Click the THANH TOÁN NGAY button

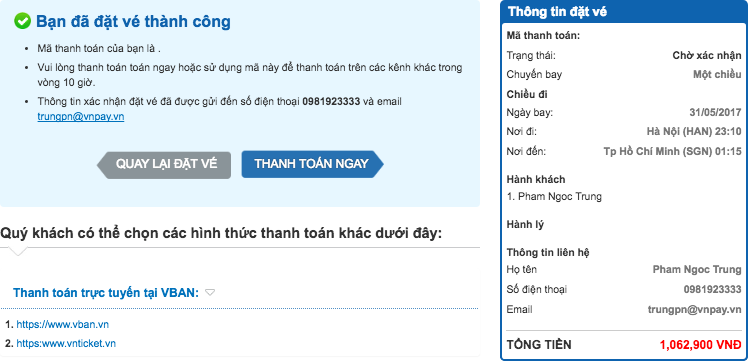pyautogui.click(x=312, y=164)
